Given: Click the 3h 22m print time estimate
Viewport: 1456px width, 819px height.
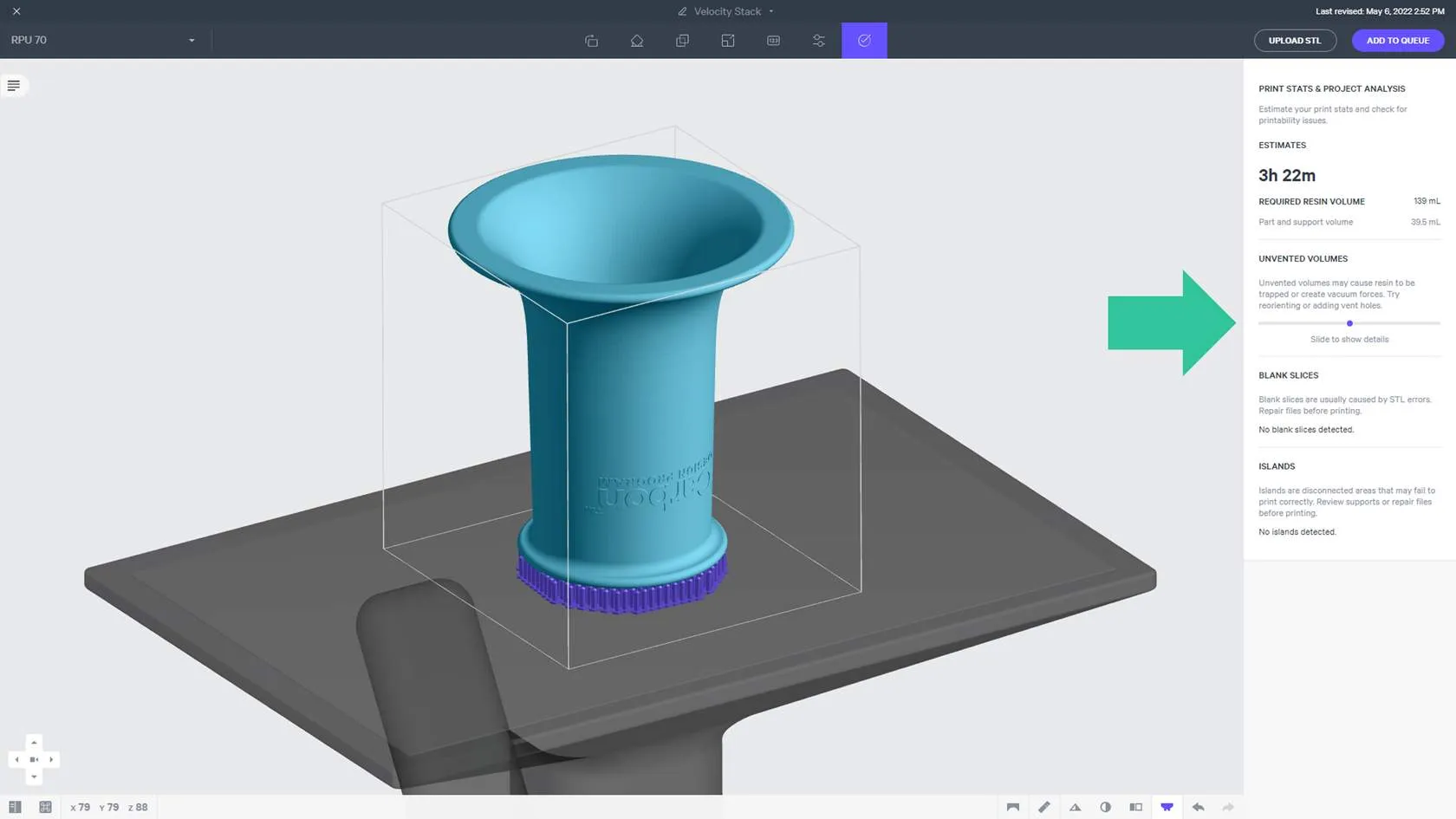Looking at the screenshot, I should 1287,175.
